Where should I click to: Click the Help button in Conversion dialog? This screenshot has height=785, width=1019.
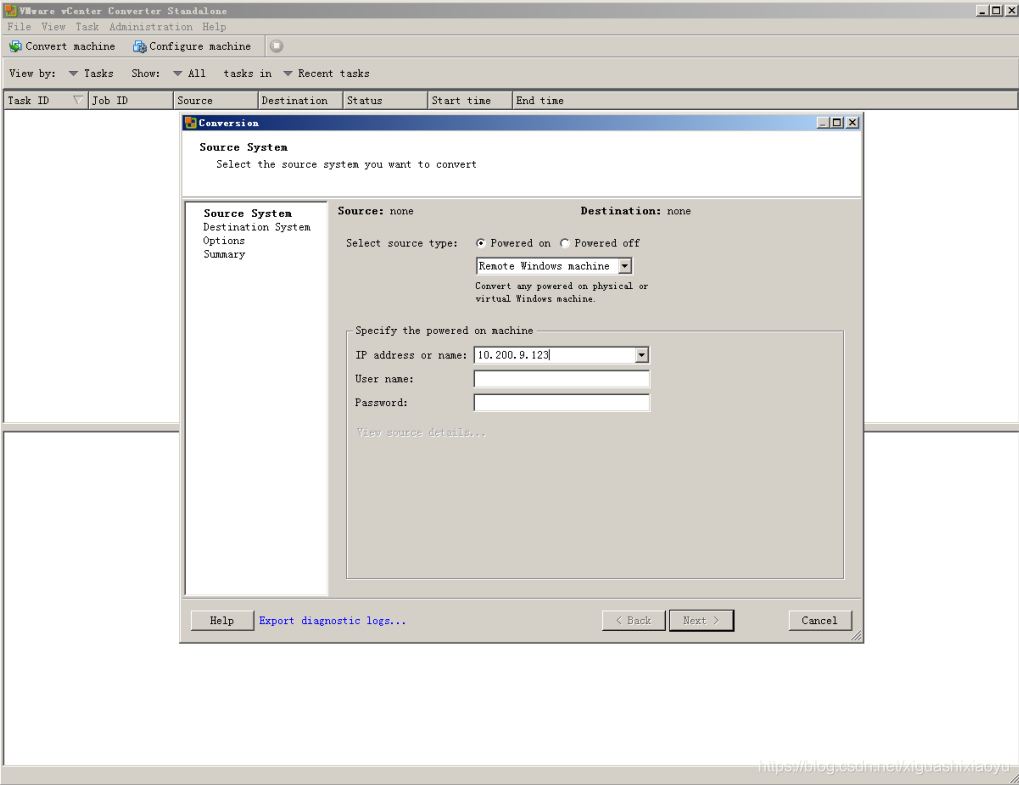tap(222, 621)
